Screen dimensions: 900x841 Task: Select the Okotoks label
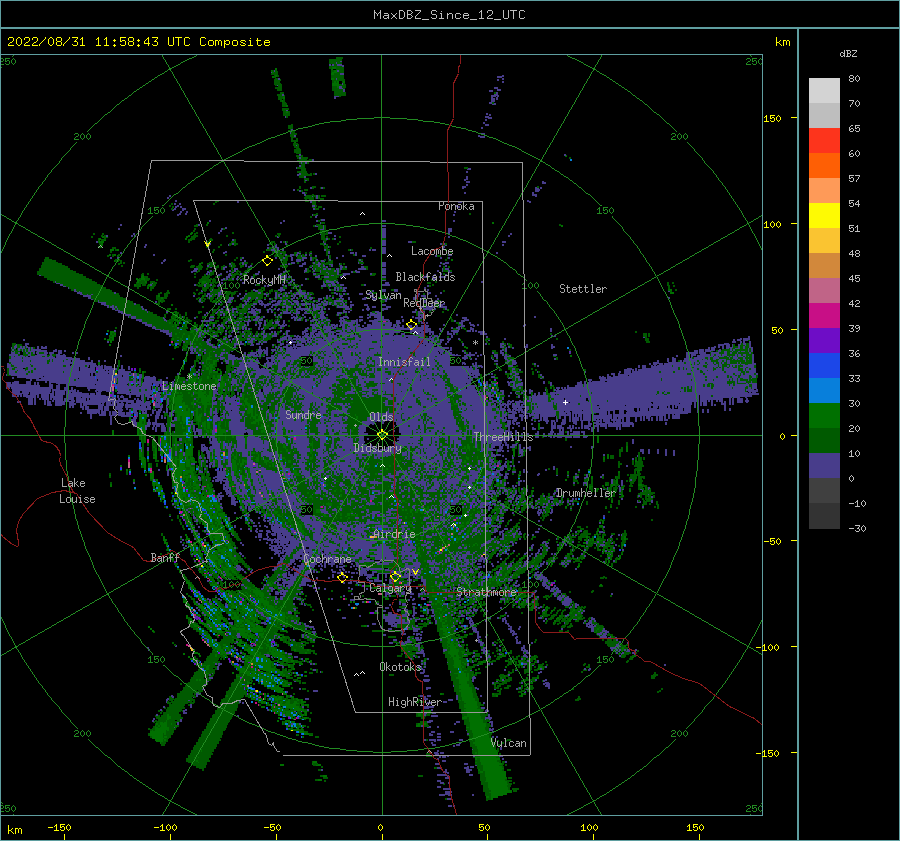400,667
